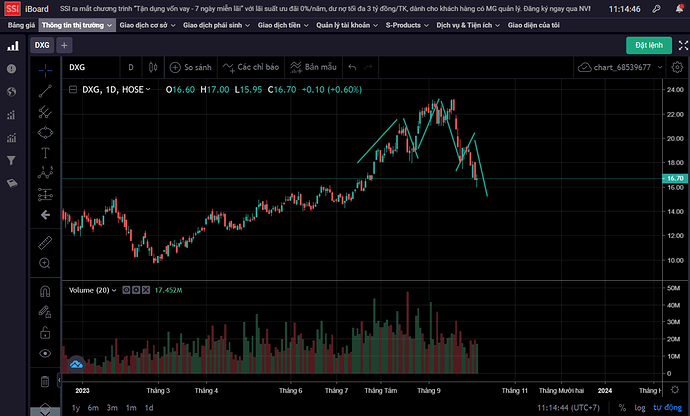Open Giao dịch cơ sở menu
Image resolution: width=690 pixels, height=416 pixels.
pos(147,26)
